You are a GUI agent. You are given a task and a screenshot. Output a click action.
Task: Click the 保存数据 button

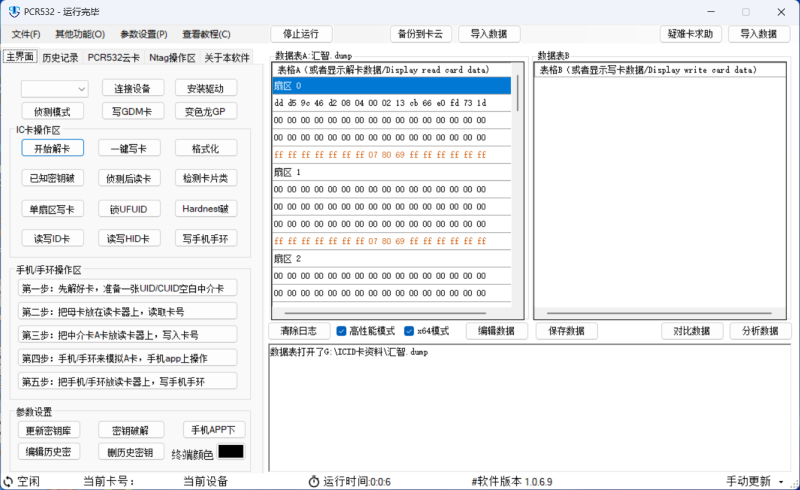click(x=566, y=331)
